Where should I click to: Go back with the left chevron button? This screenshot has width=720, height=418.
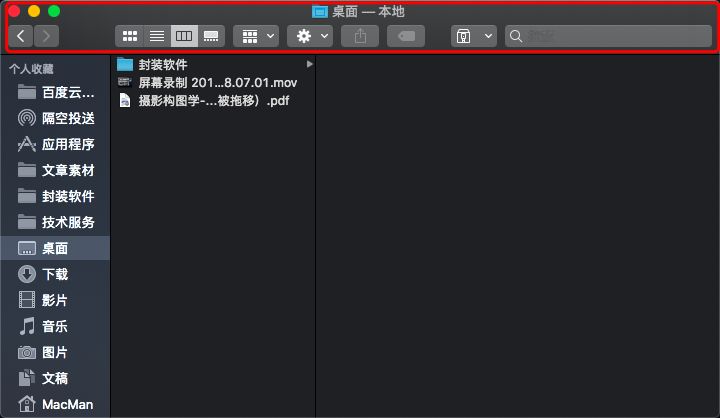21,36
